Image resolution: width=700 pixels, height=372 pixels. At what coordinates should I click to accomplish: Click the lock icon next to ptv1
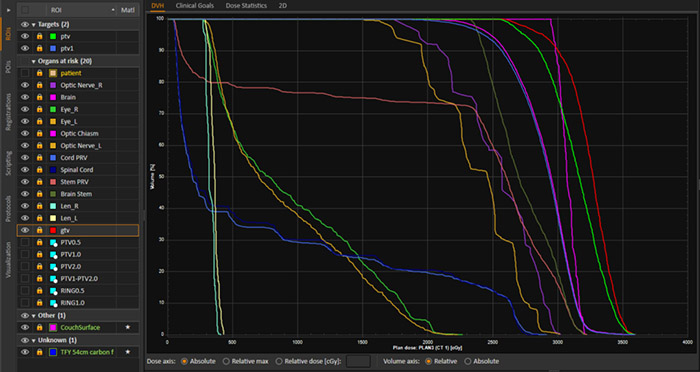coord(39,48)
